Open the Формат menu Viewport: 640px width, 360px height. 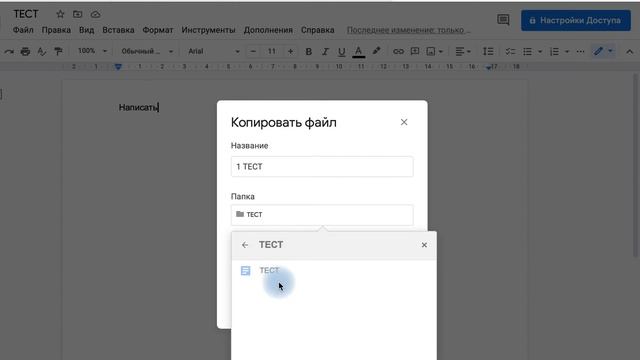pyautogui.click(x=158, y=30)
